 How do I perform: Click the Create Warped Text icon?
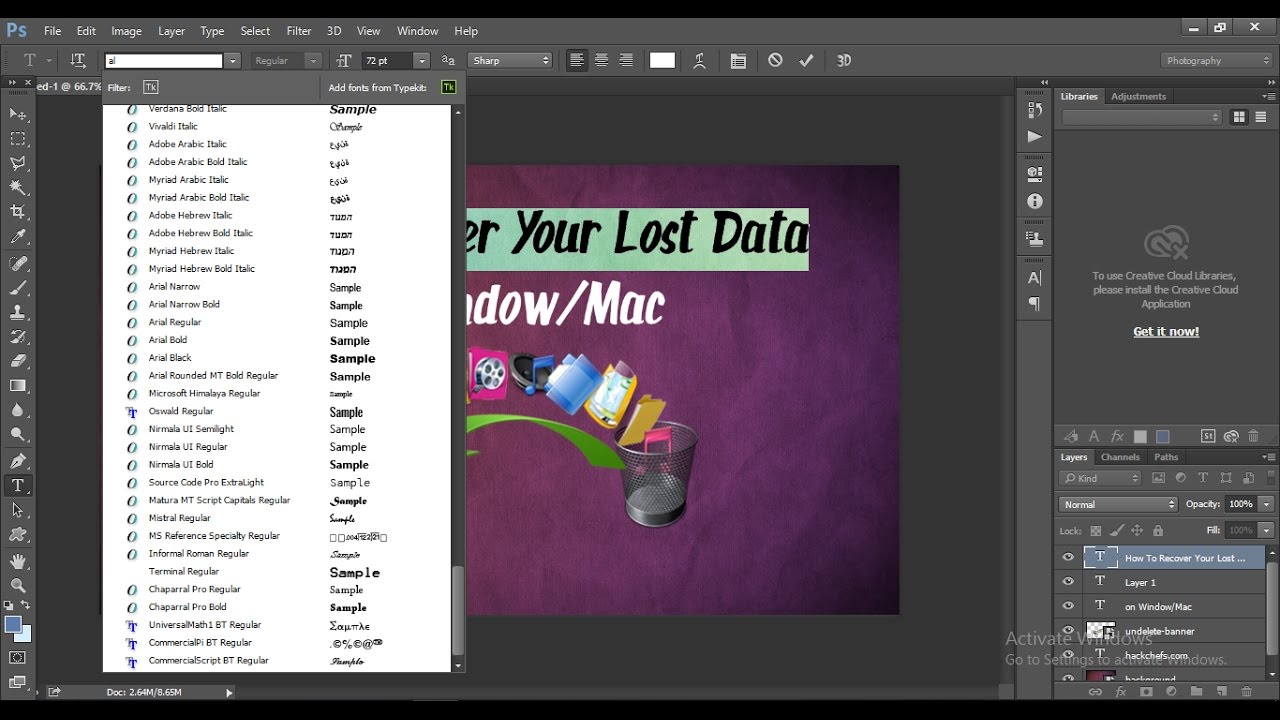[x=699, y=61]
